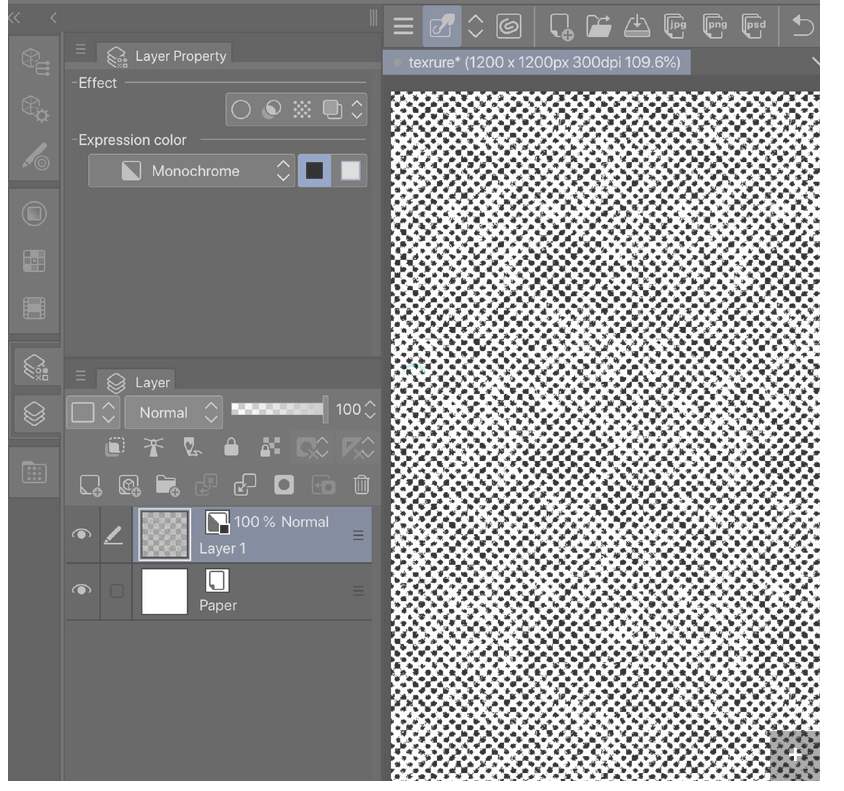Toggle the highlighted edit-mode icon in command bar
The image size is (844, 791).
[x=441, y=26]
